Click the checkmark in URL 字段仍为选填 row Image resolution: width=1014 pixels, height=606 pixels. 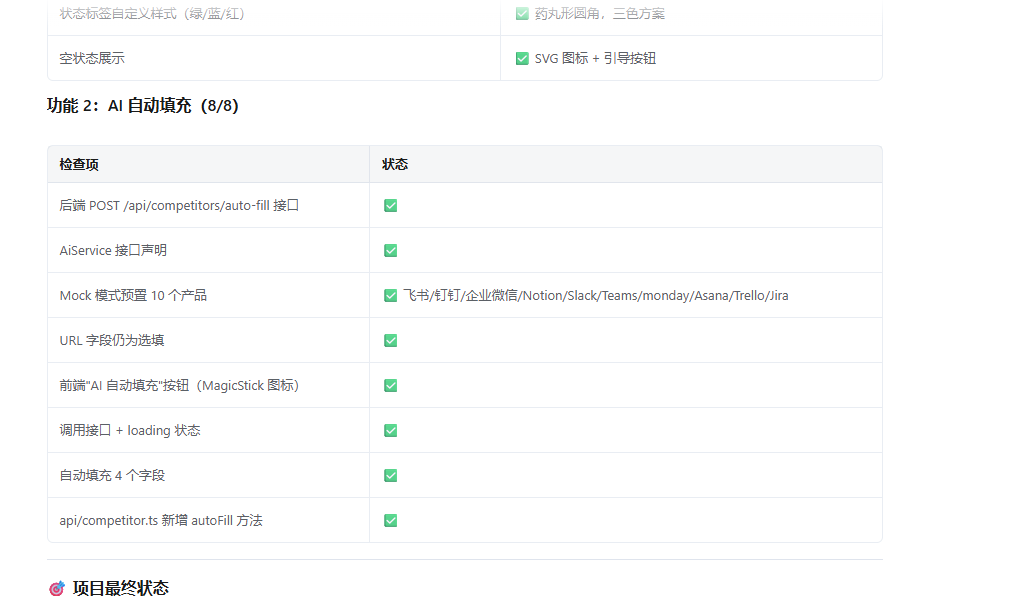(x=390, y=340)
